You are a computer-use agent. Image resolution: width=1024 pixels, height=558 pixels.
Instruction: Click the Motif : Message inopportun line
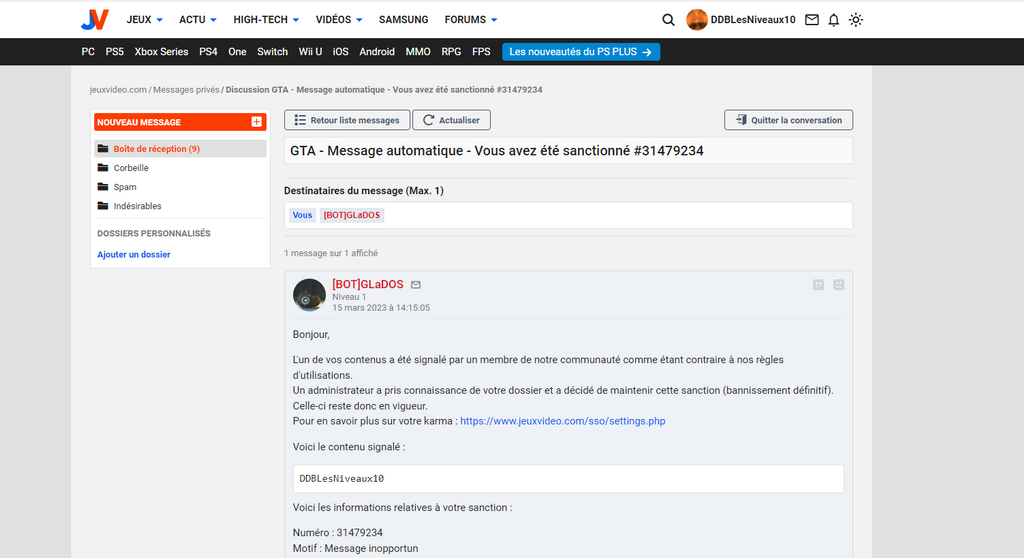point(355,548)
